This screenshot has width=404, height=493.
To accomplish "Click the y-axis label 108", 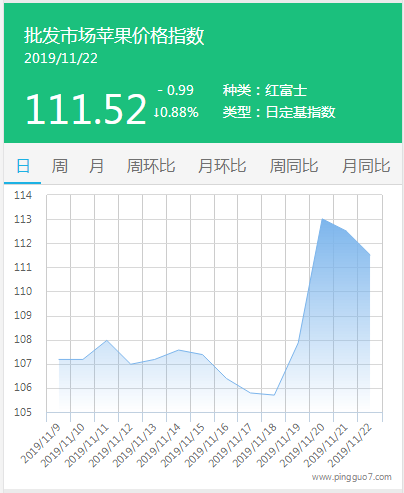I will (23, 339).
